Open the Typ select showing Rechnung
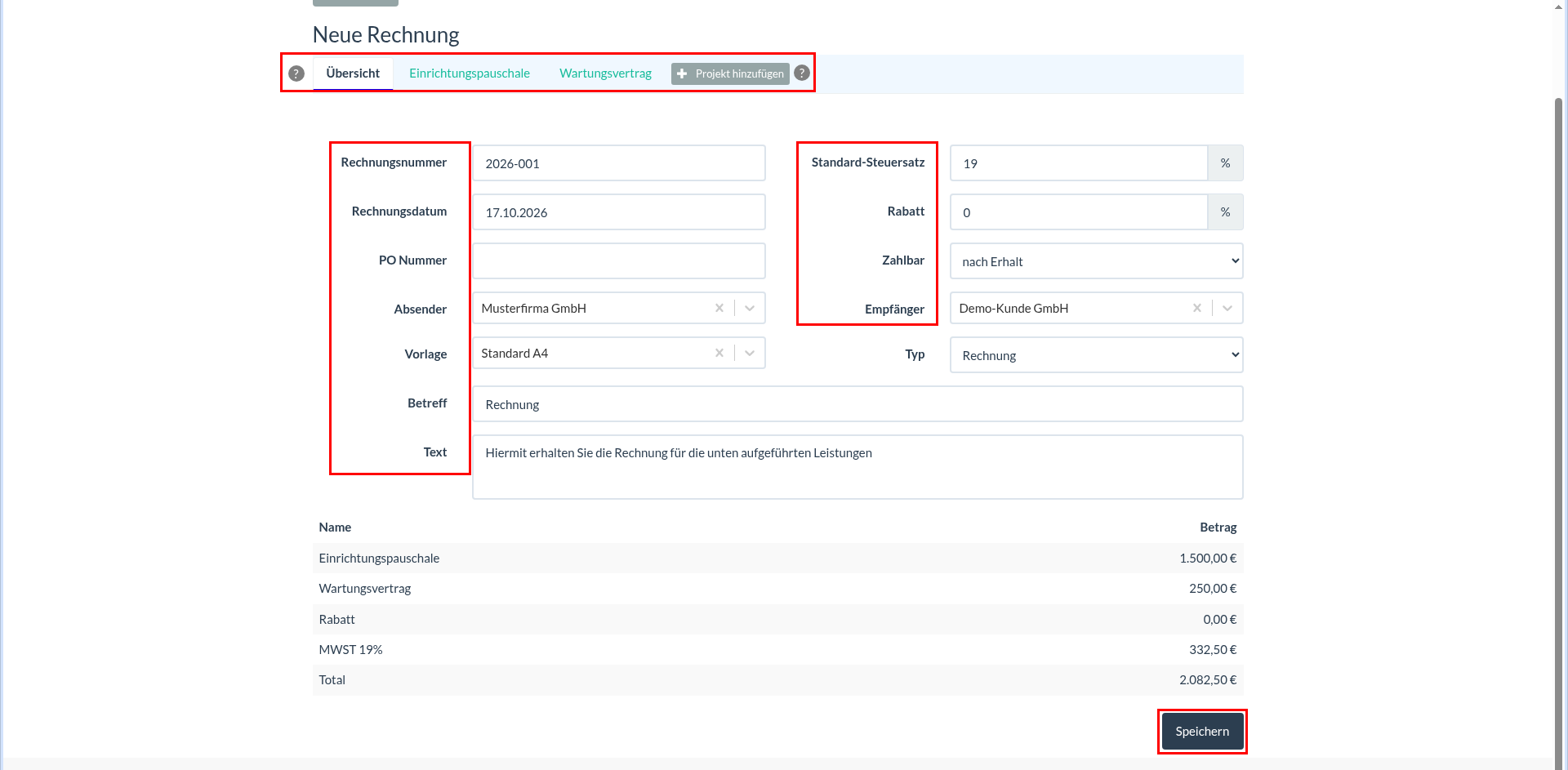The width and height of the screenshot is (1568, 770). 1096,355
